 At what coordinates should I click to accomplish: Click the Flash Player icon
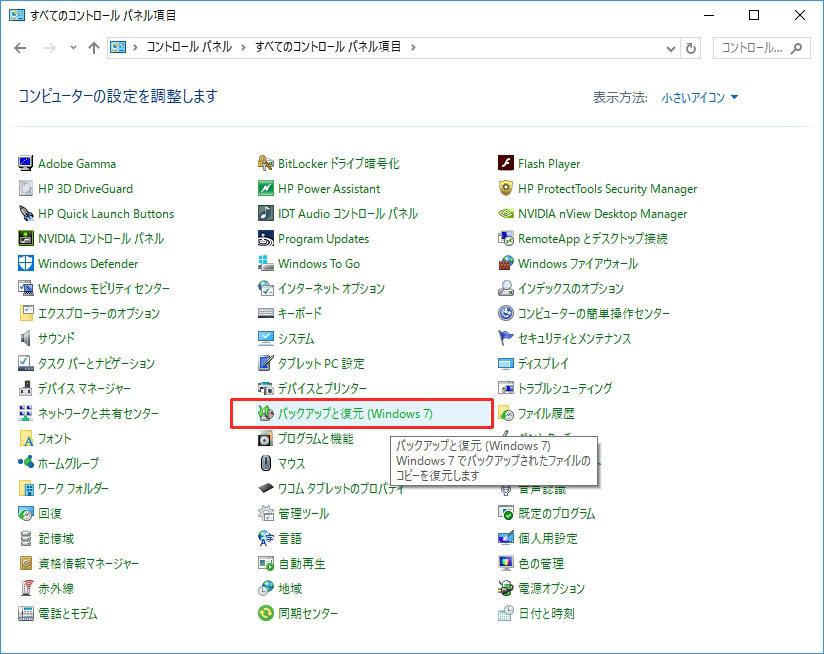507,164
